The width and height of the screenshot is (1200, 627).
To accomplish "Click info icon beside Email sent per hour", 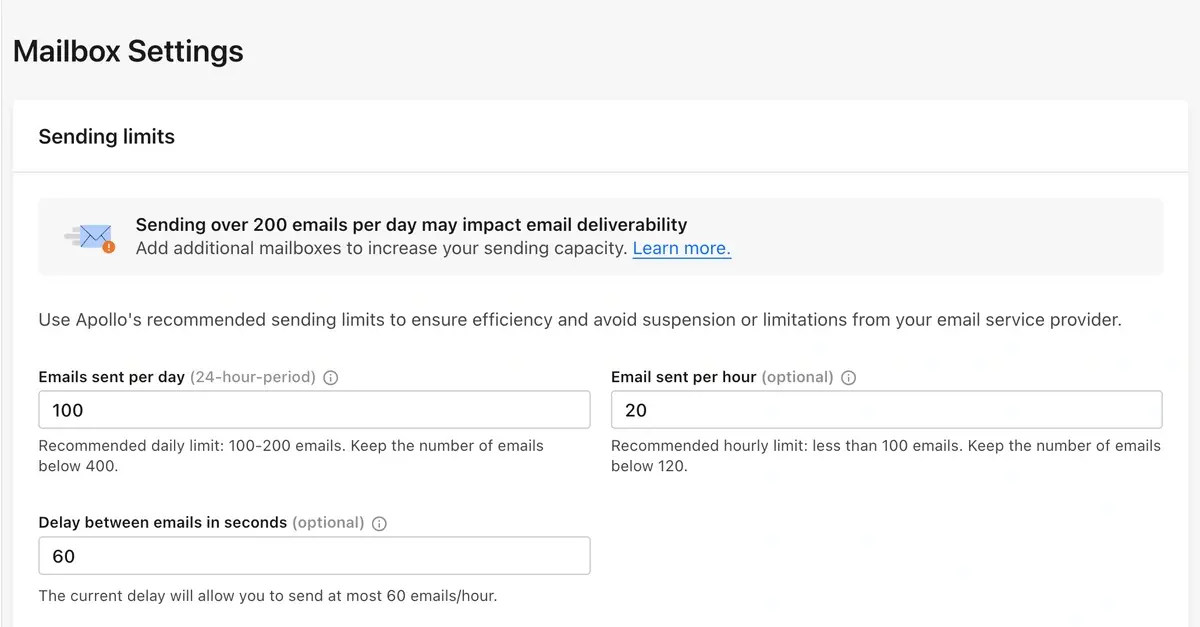I will click(848, 378).
